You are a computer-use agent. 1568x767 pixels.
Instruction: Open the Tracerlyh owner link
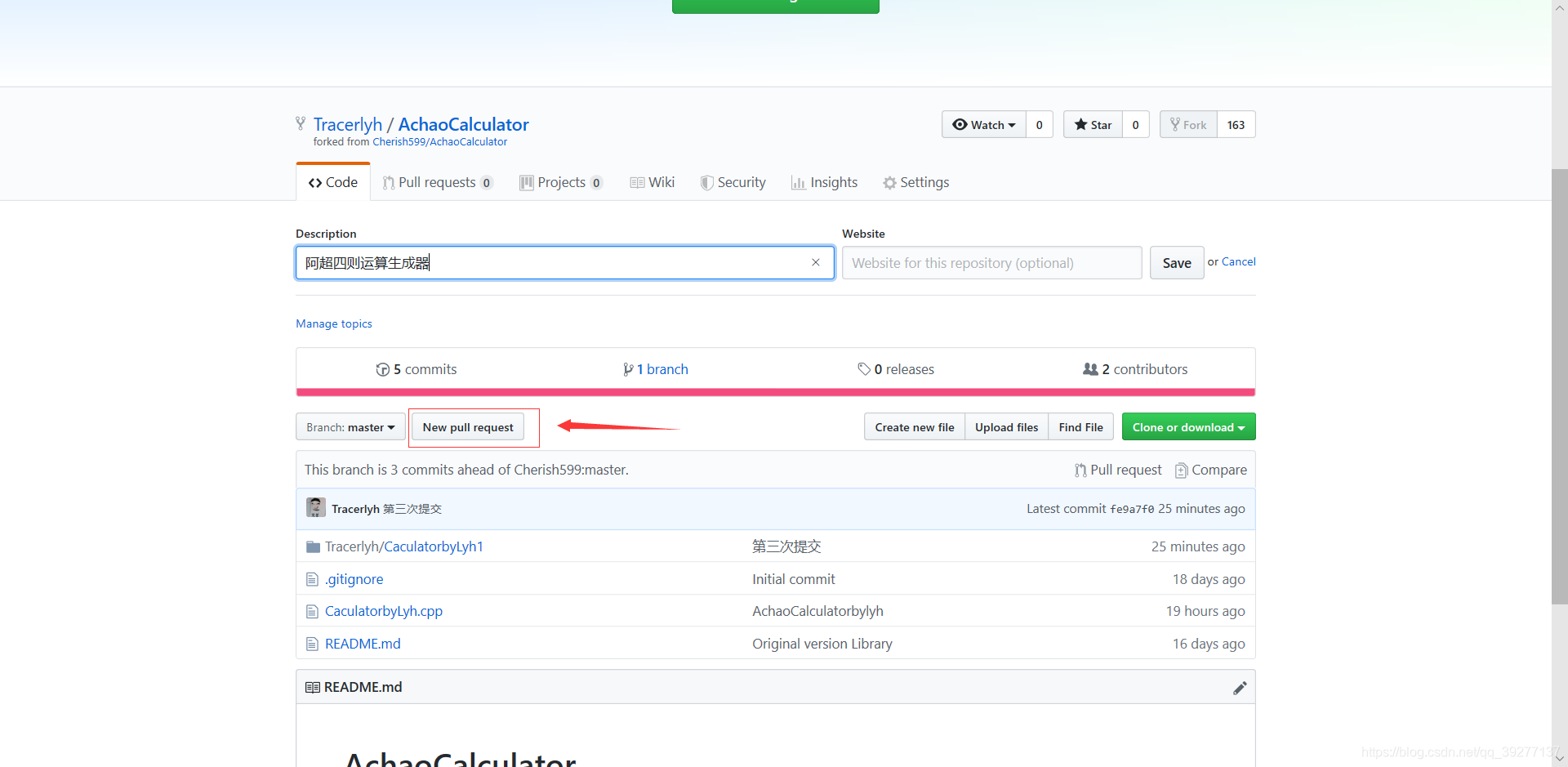348,124
